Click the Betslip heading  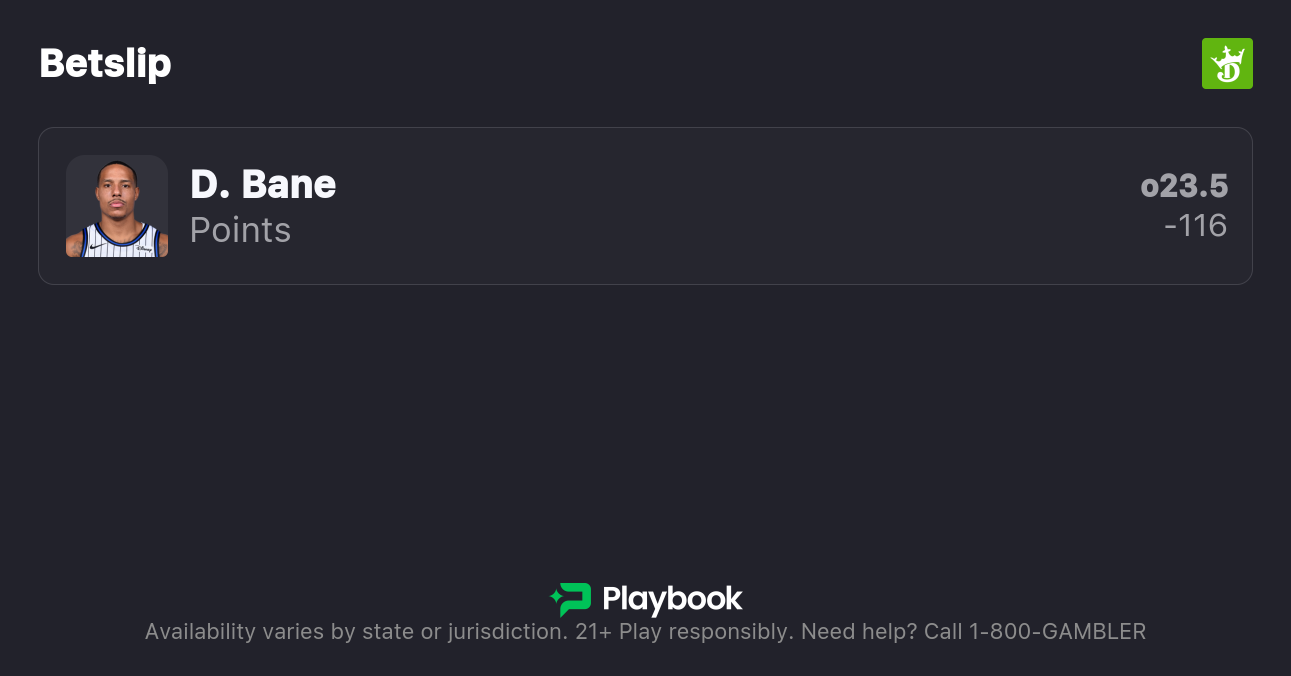point(105,63)
